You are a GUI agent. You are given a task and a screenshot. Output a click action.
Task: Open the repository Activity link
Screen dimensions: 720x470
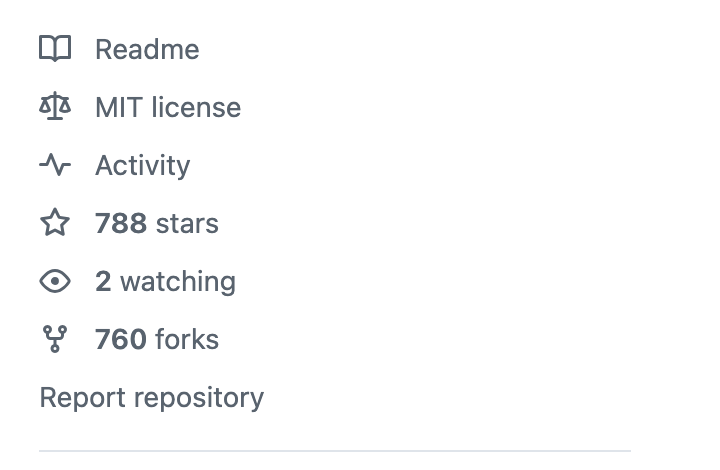[142, 165]
